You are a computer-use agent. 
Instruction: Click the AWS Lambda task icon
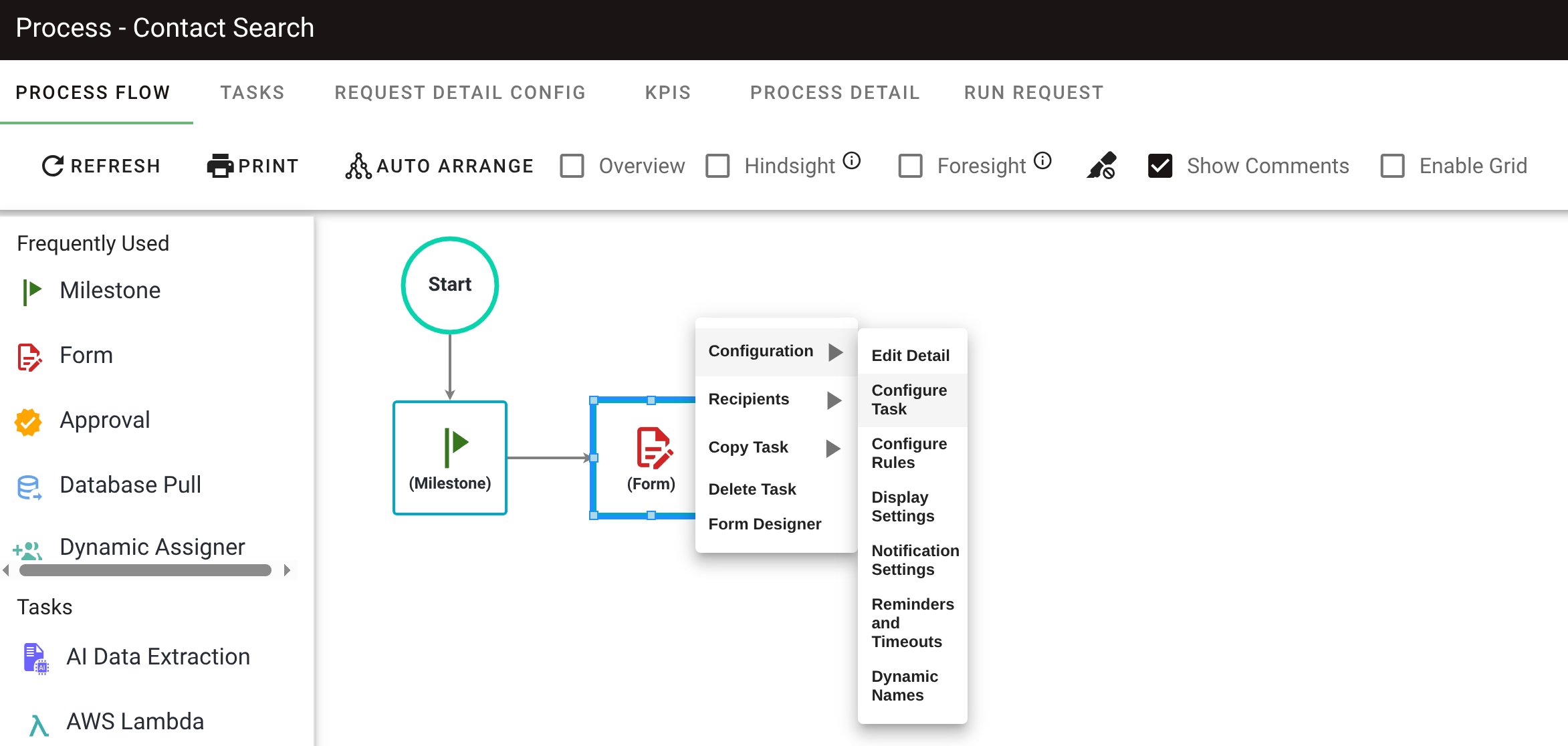[37, 722]
